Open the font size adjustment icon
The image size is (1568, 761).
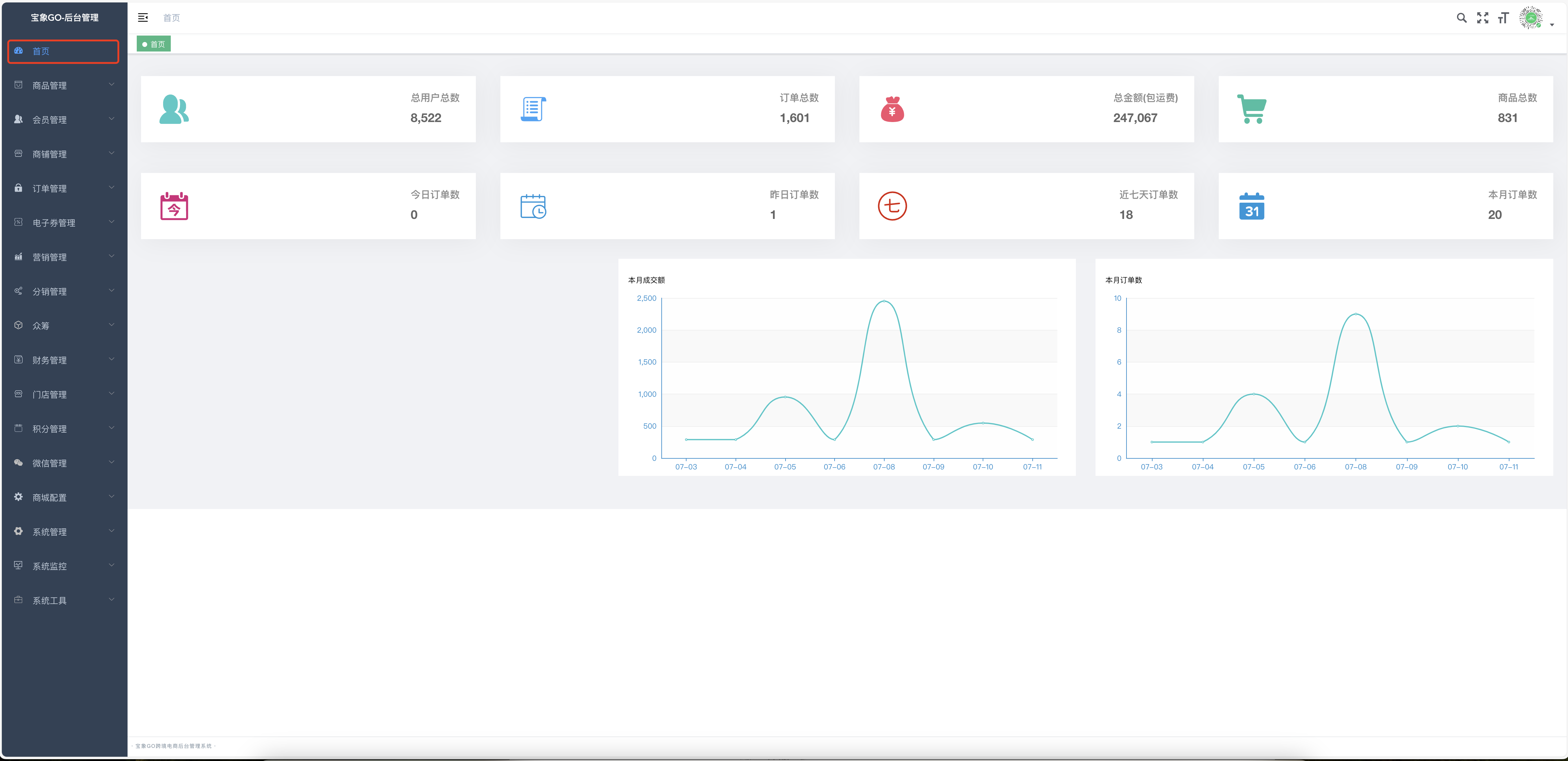pyautogui.click(x=1503, y=18)
